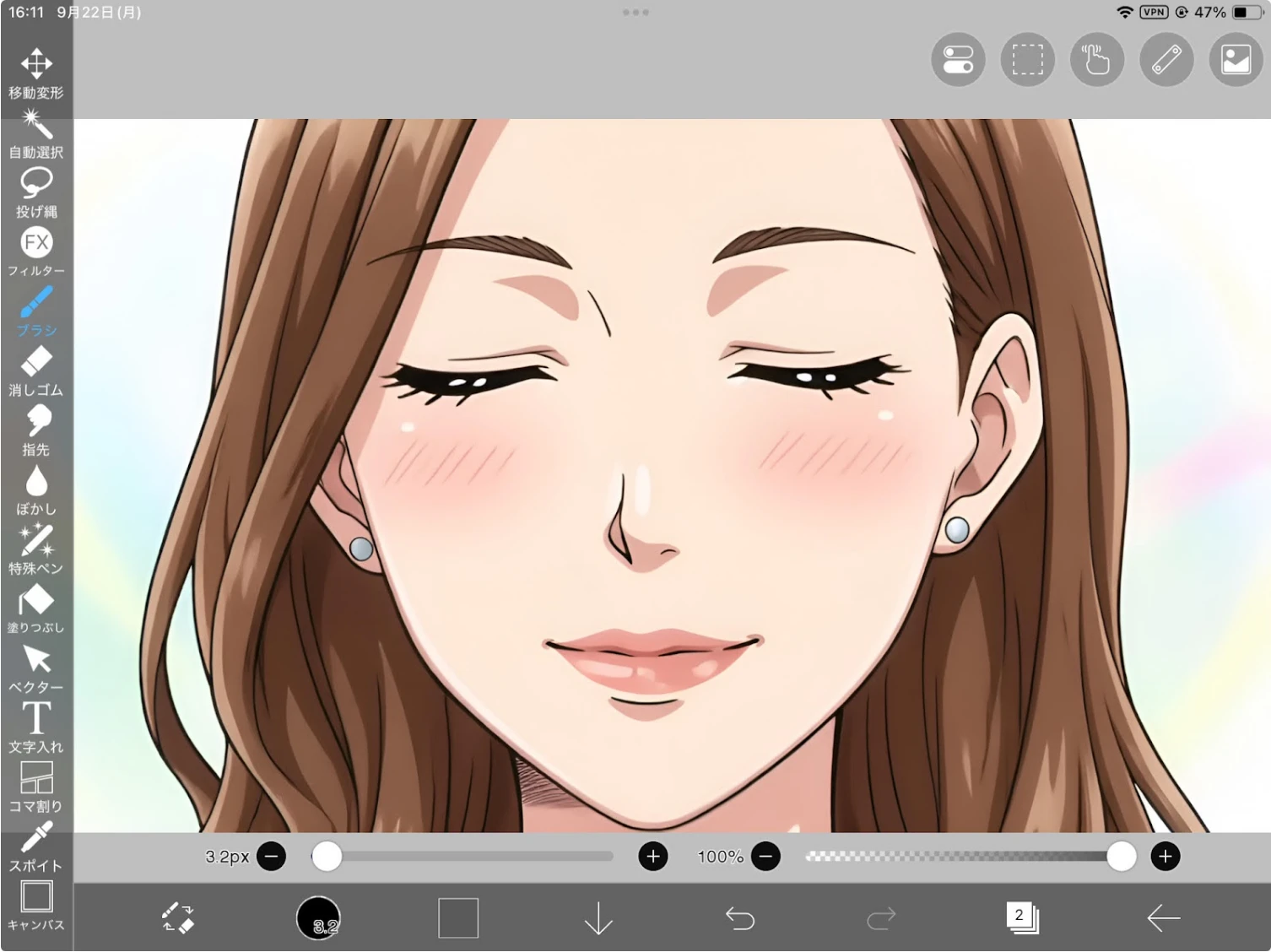The image size is (1271, 952).
Task: Open the brush settings 3.2 preview circle
Action: (318, 918)
